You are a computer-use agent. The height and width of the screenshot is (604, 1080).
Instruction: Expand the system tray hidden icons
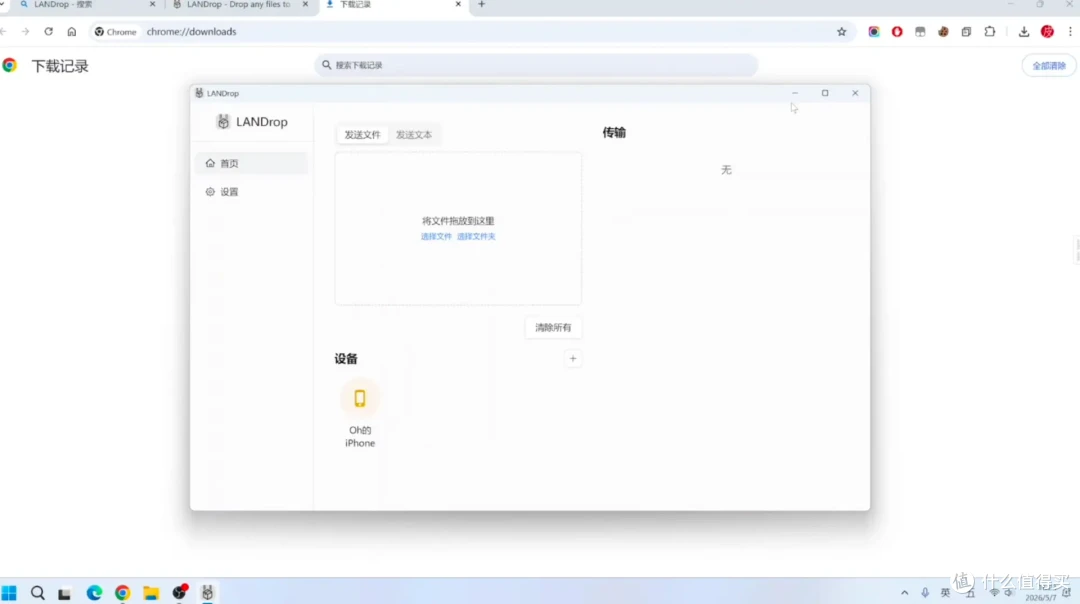click(x=904, y=593)
